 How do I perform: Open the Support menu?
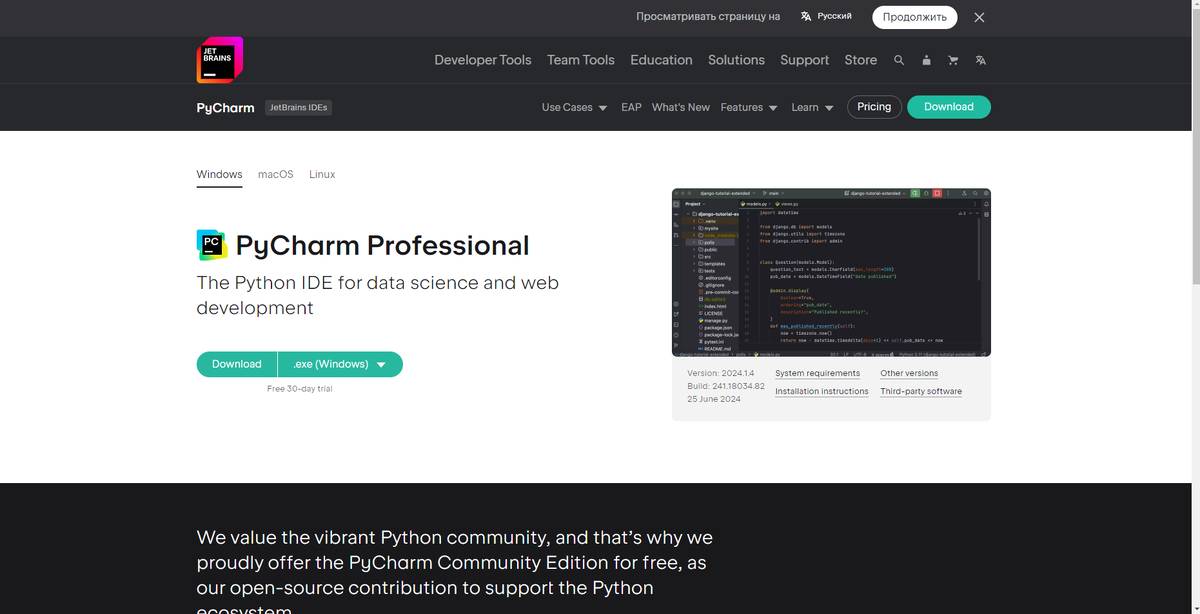click(804, 60)
